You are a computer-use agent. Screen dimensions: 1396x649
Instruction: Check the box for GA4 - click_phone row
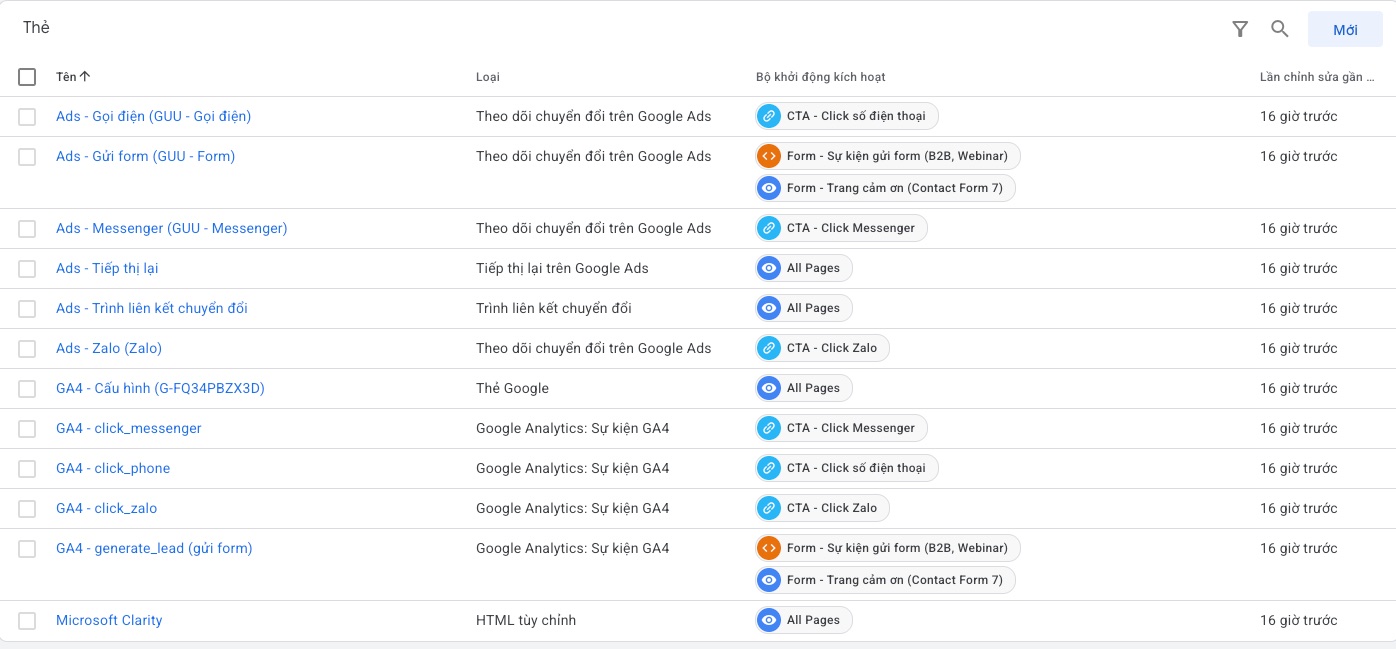[x=27, y=469]
